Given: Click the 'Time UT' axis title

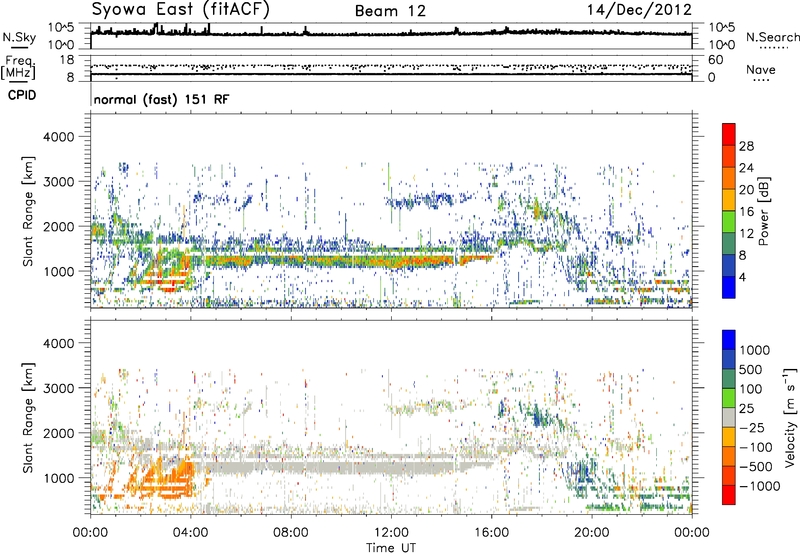Looking at the screenshot, I should click(391, 548).
